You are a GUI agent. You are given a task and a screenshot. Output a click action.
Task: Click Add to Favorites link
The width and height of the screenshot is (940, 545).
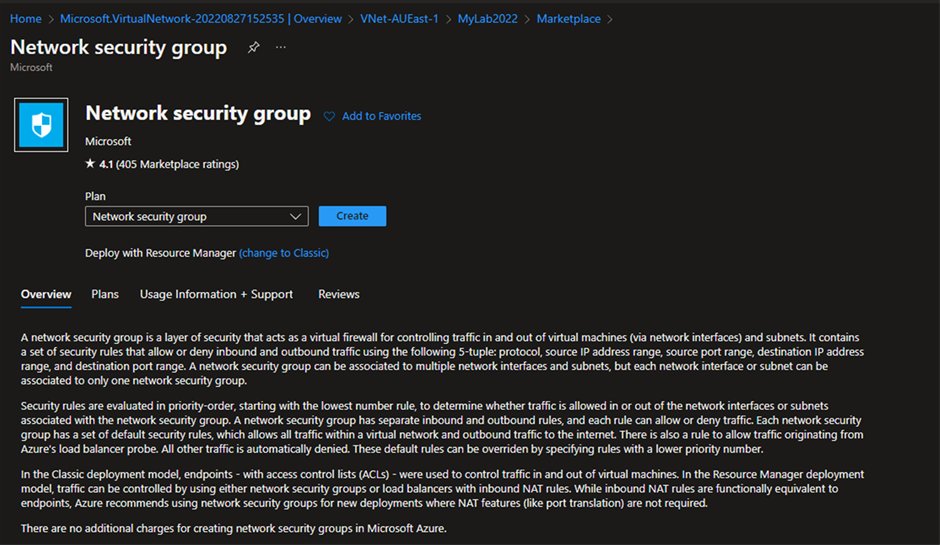pos(381,116)
